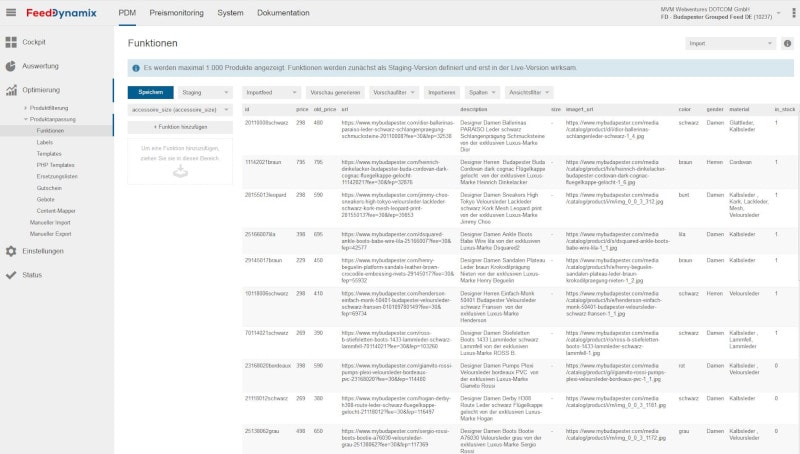Click the Speichern button
This screenshot has height=454, width=800.
(x=150, y=92)
